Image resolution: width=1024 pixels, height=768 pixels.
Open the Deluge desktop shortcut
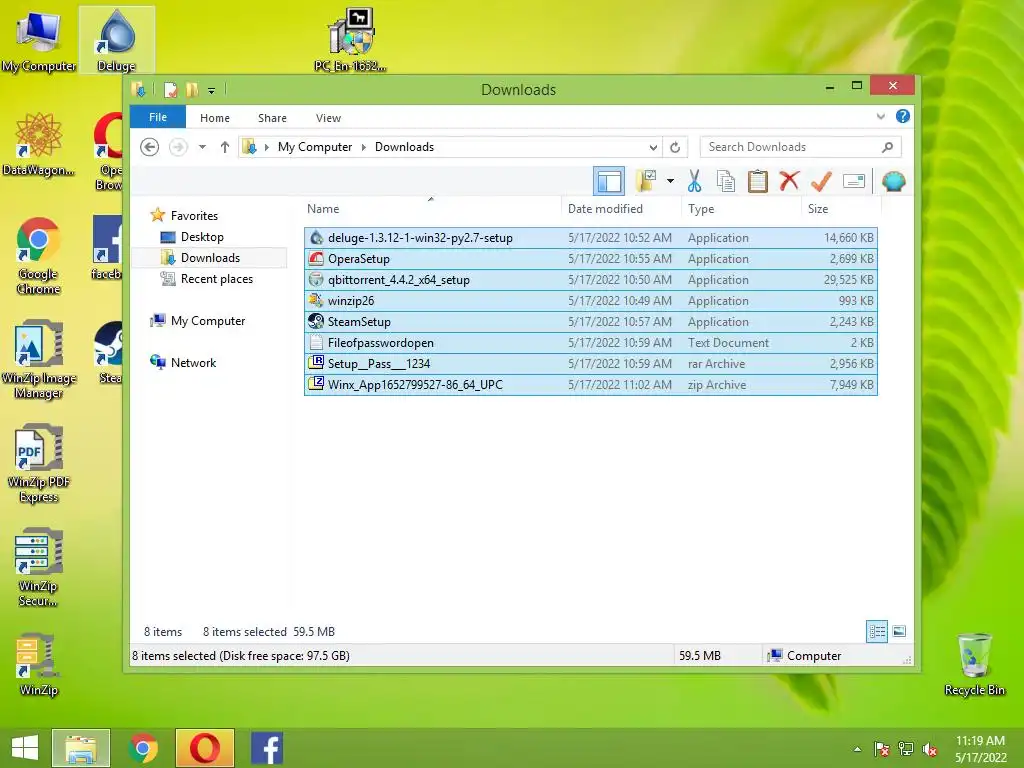(117, 40)
